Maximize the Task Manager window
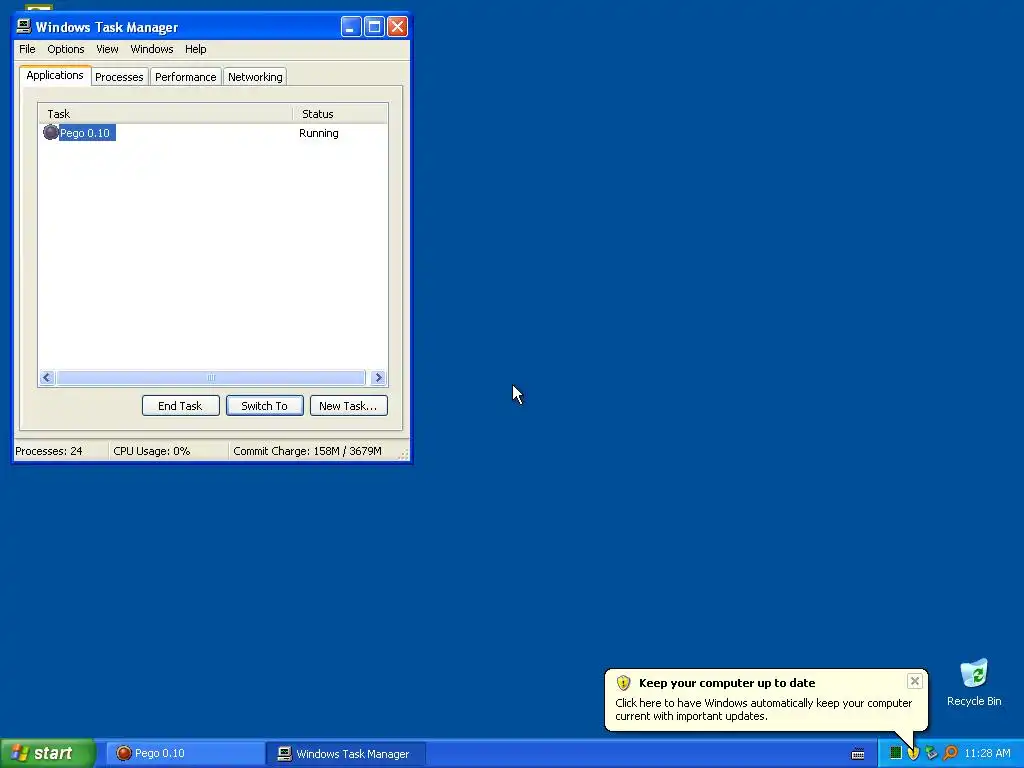1024x768 pixels. 374,27
